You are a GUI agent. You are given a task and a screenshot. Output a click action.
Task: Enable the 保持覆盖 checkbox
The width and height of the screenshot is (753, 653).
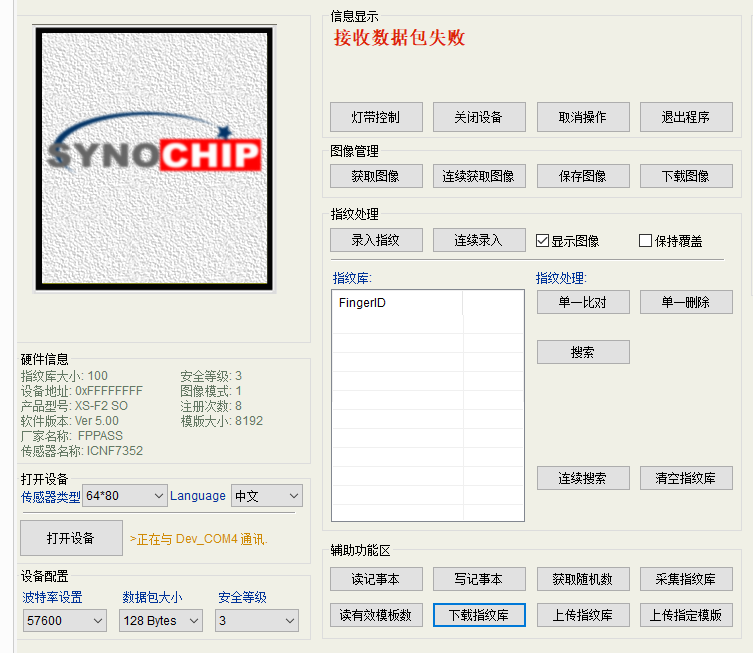click(646, 241)
